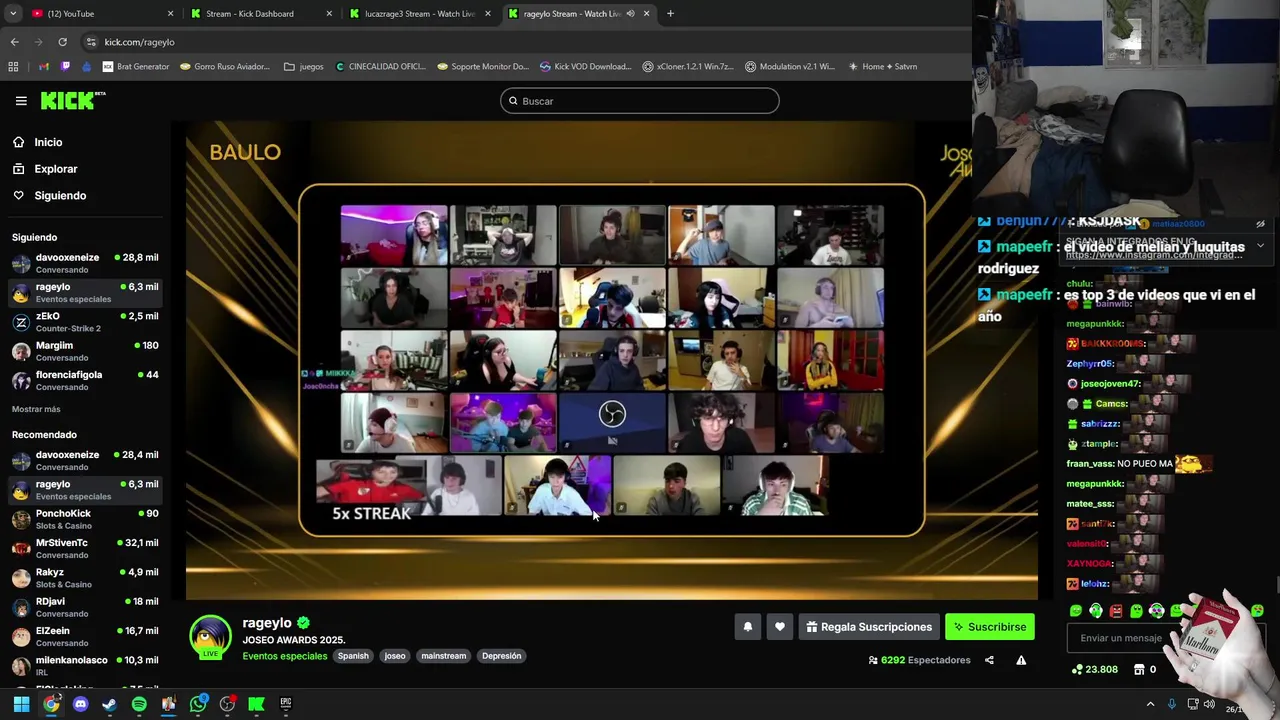The height and width of the screenshot is (720, 1280).
Task: Click Regala Suscripciones button
Action: (869, 627)
